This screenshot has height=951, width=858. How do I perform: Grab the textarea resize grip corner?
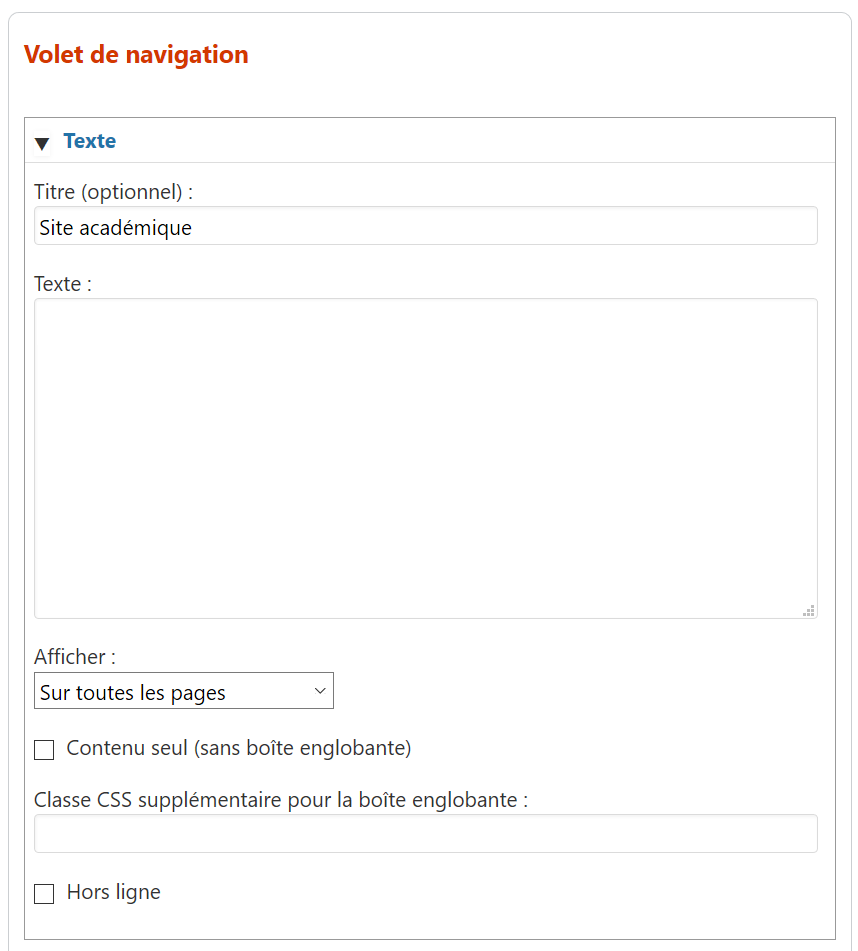tap(809, 610)
